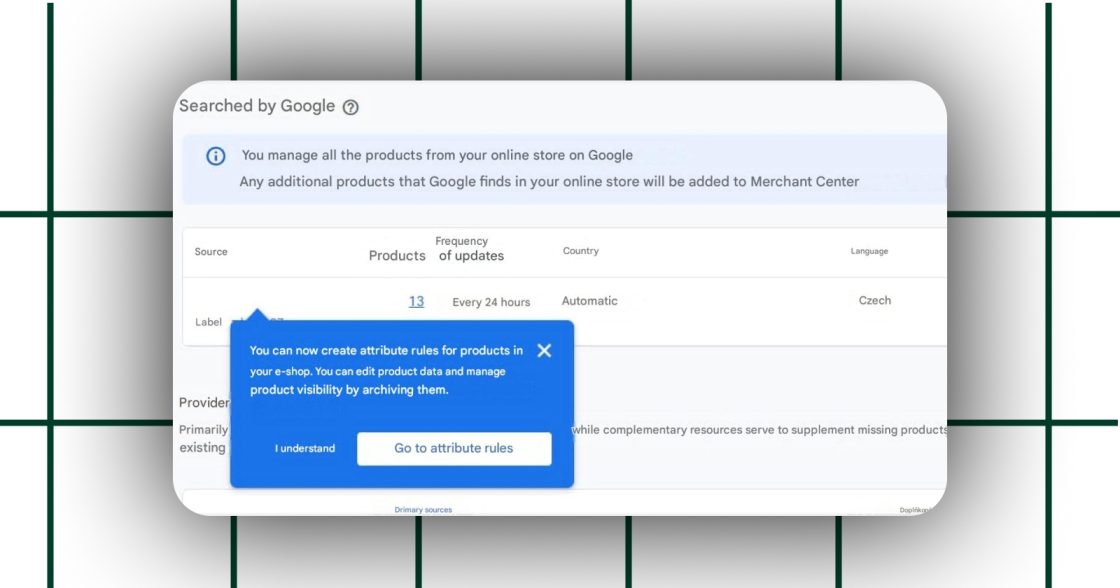Click the help icon beside Searched by Google

350,107
